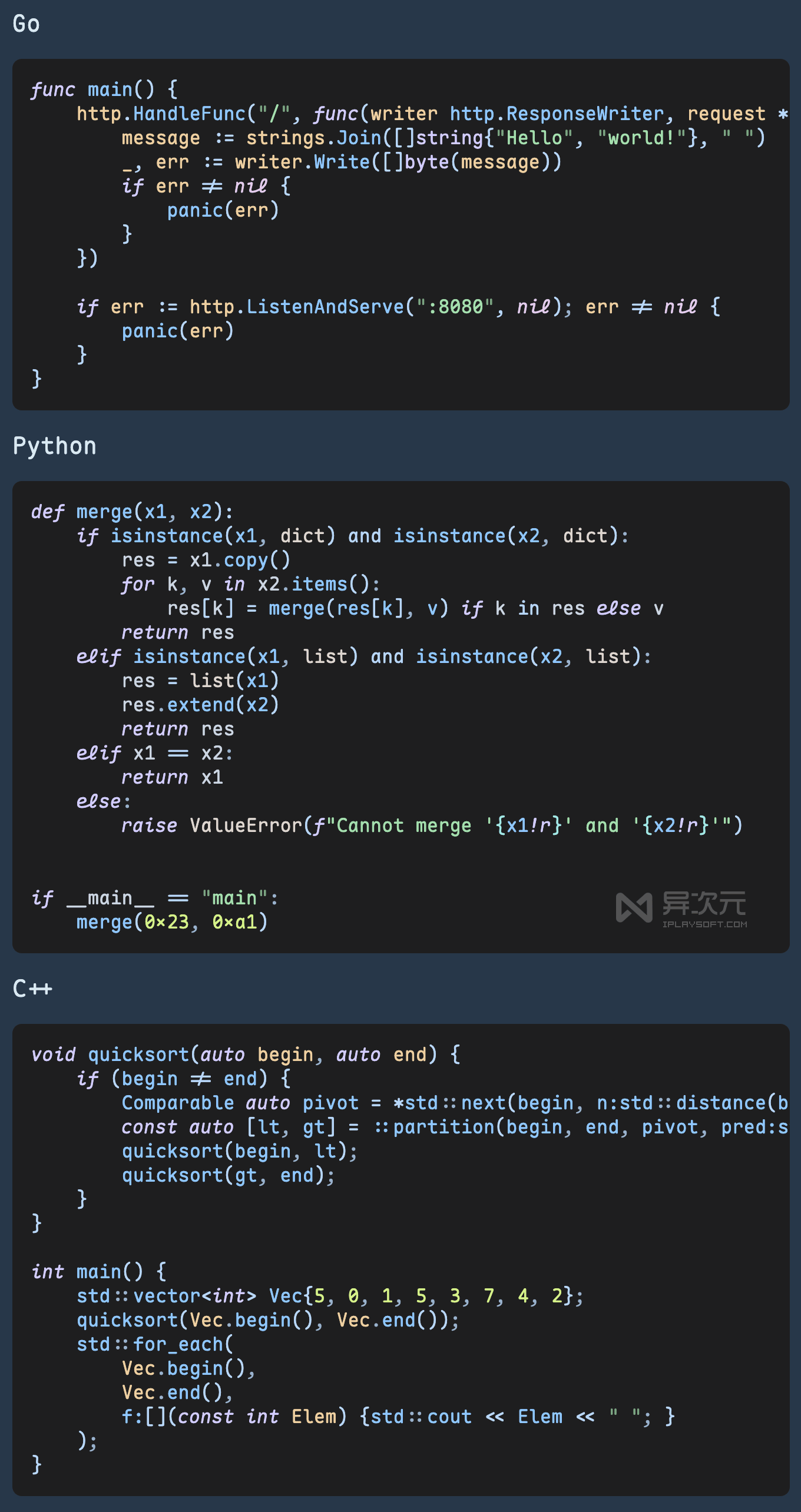Viewport: 801px width, 1512px height.
Task: Click the IPLAYSOFT watermark logo icon
Action: [634, 907]
